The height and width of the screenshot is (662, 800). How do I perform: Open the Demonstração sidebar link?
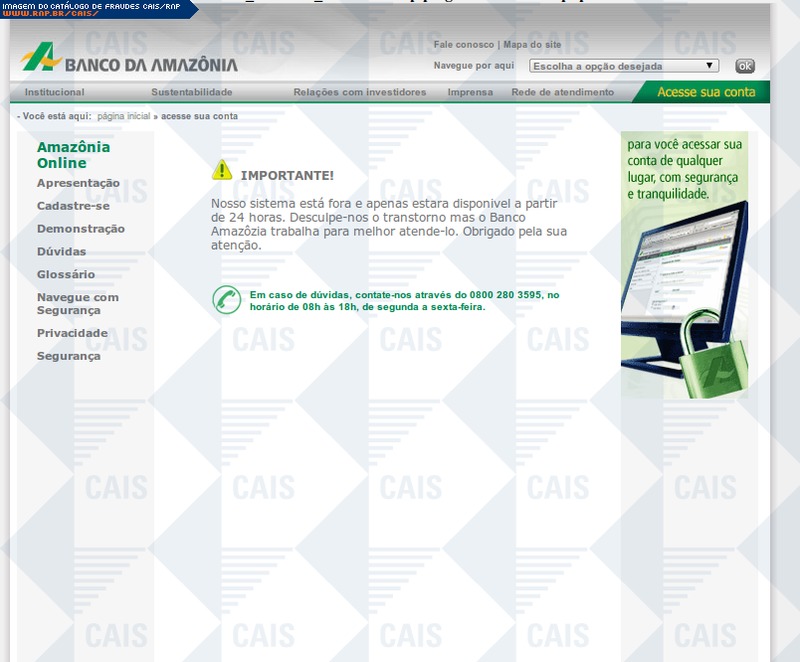click(x=81, y=229)
